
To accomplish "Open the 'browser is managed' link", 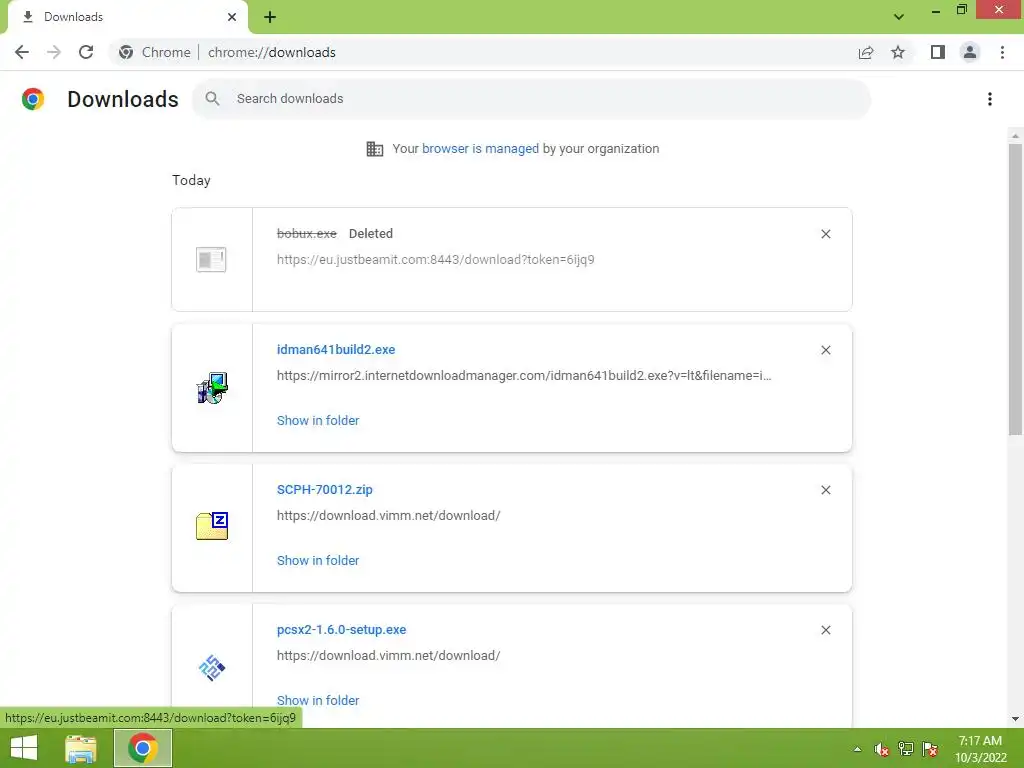I will point(480,148).
